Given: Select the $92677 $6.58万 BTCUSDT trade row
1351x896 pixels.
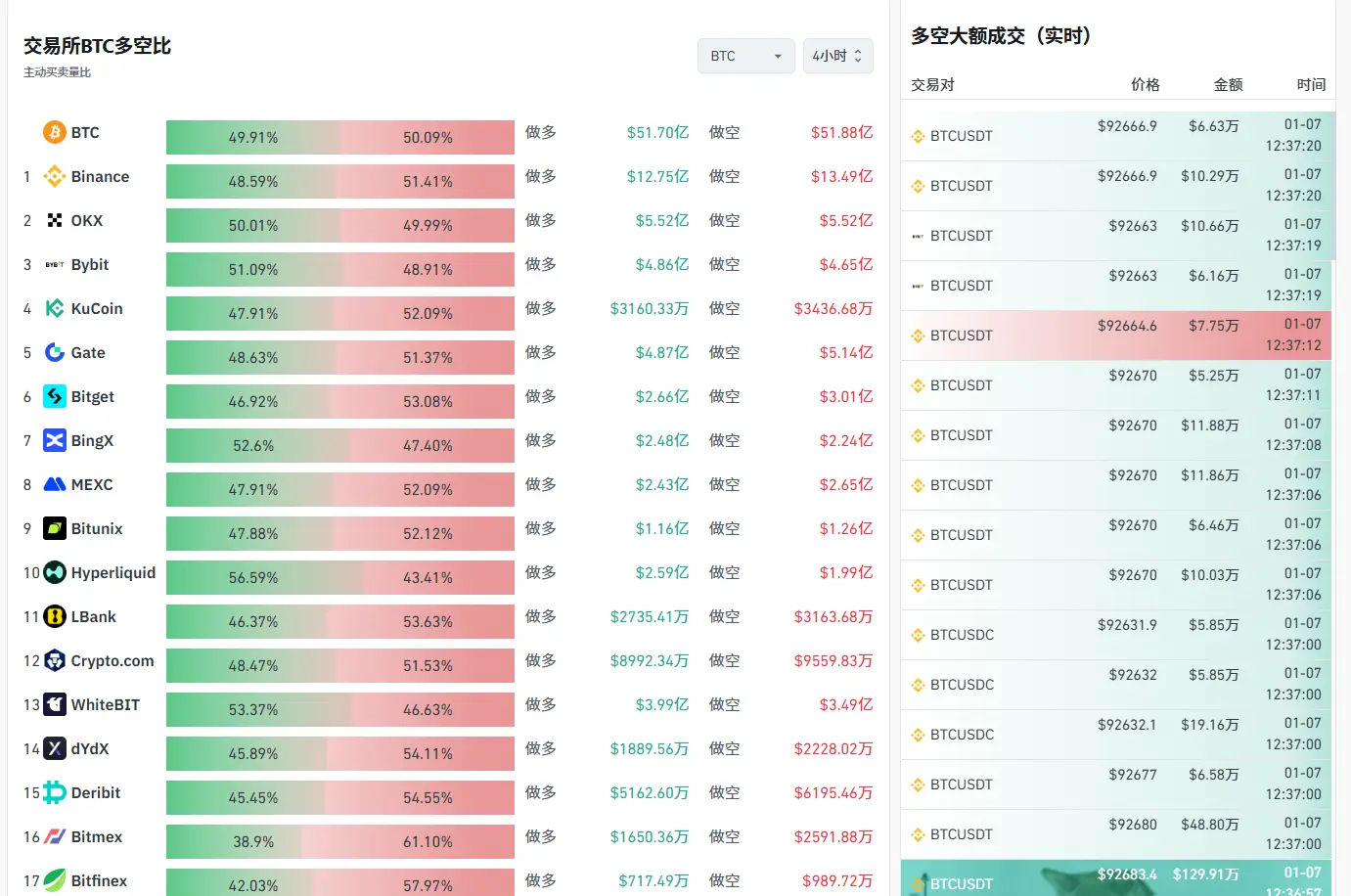Looking at the screenshot, I should pyautogui.click(x=1116, y=784).
